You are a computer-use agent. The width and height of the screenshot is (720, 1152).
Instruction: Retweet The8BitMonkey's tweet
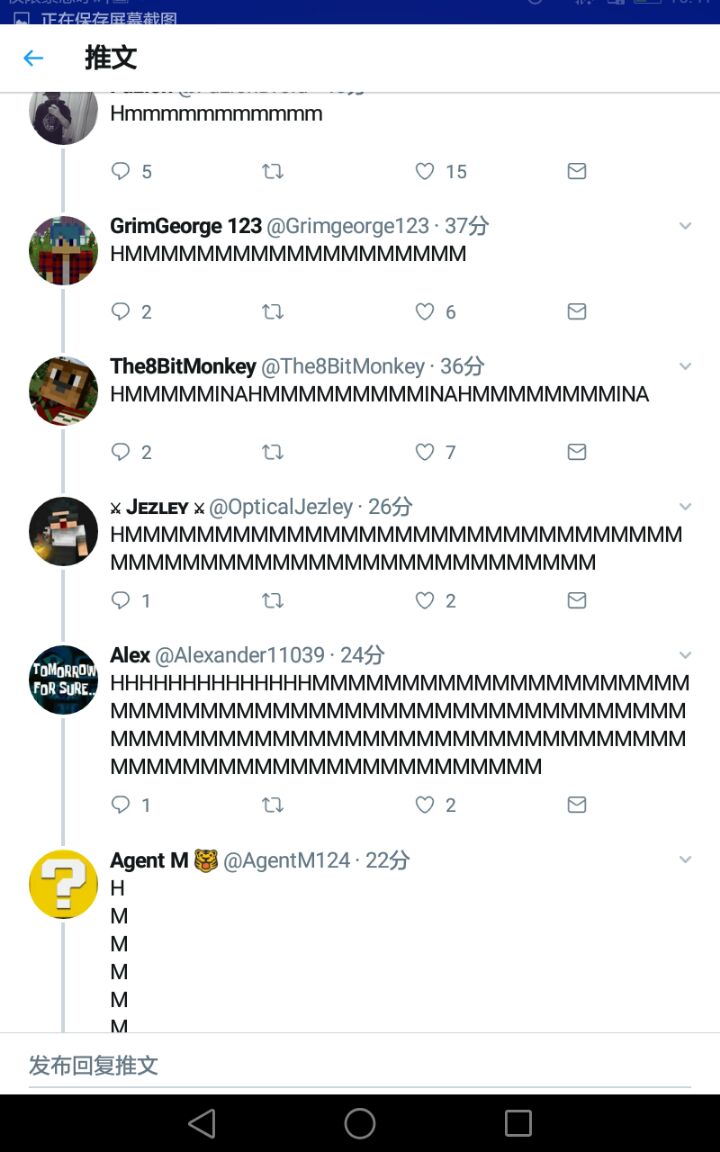pyautogui.click(x=273, y=452)
